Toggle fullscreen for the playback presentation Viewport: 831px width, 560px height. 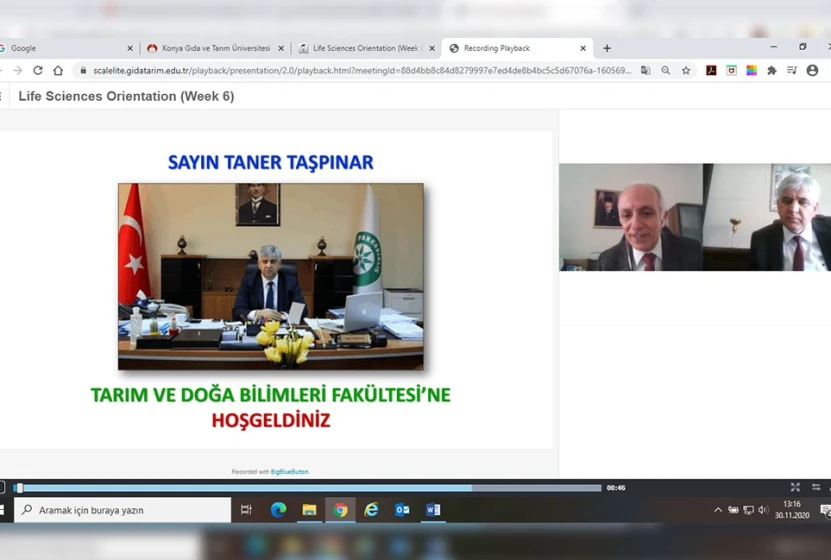tap(795, 488)
